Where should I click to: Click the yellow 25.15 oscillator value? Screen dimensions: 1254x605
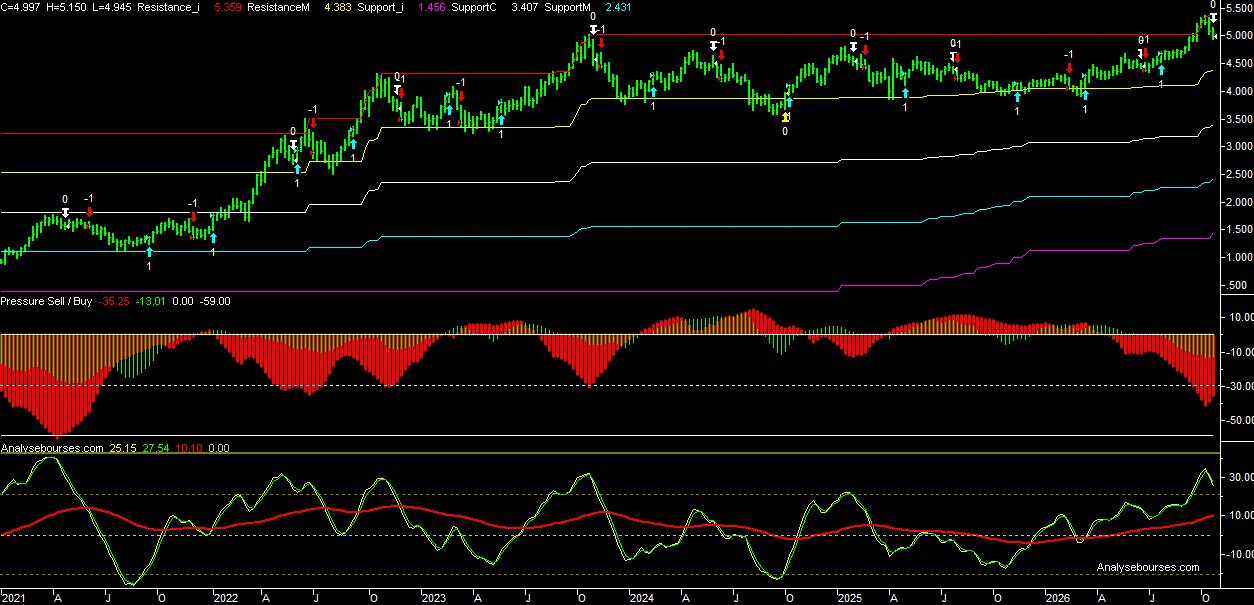coord(122,449)
